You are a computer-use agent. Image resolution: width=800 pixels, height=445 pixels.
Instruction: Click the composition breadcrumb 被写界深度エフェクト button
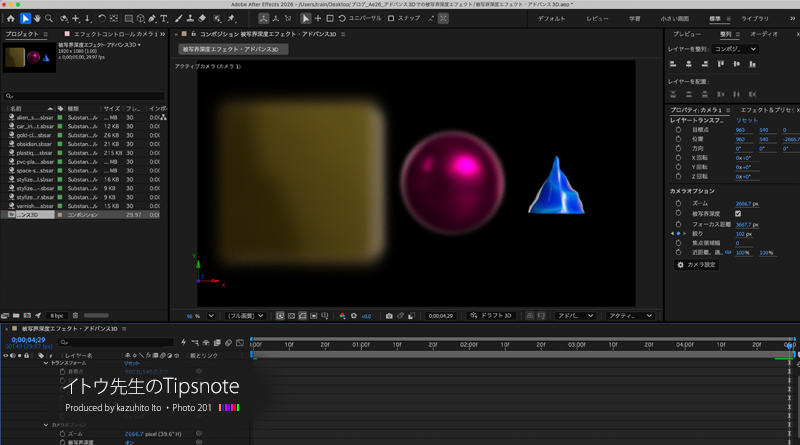click(x=233, y=50)
